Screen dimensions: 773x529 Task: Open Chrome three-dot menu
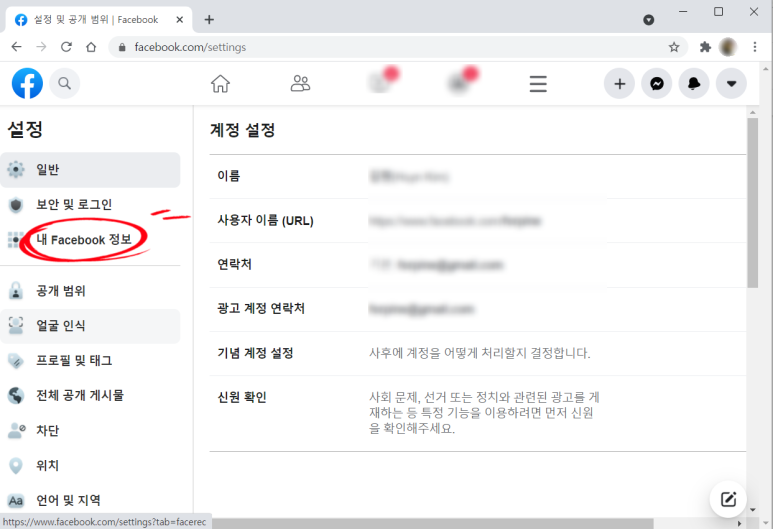(x=755, y=47)
